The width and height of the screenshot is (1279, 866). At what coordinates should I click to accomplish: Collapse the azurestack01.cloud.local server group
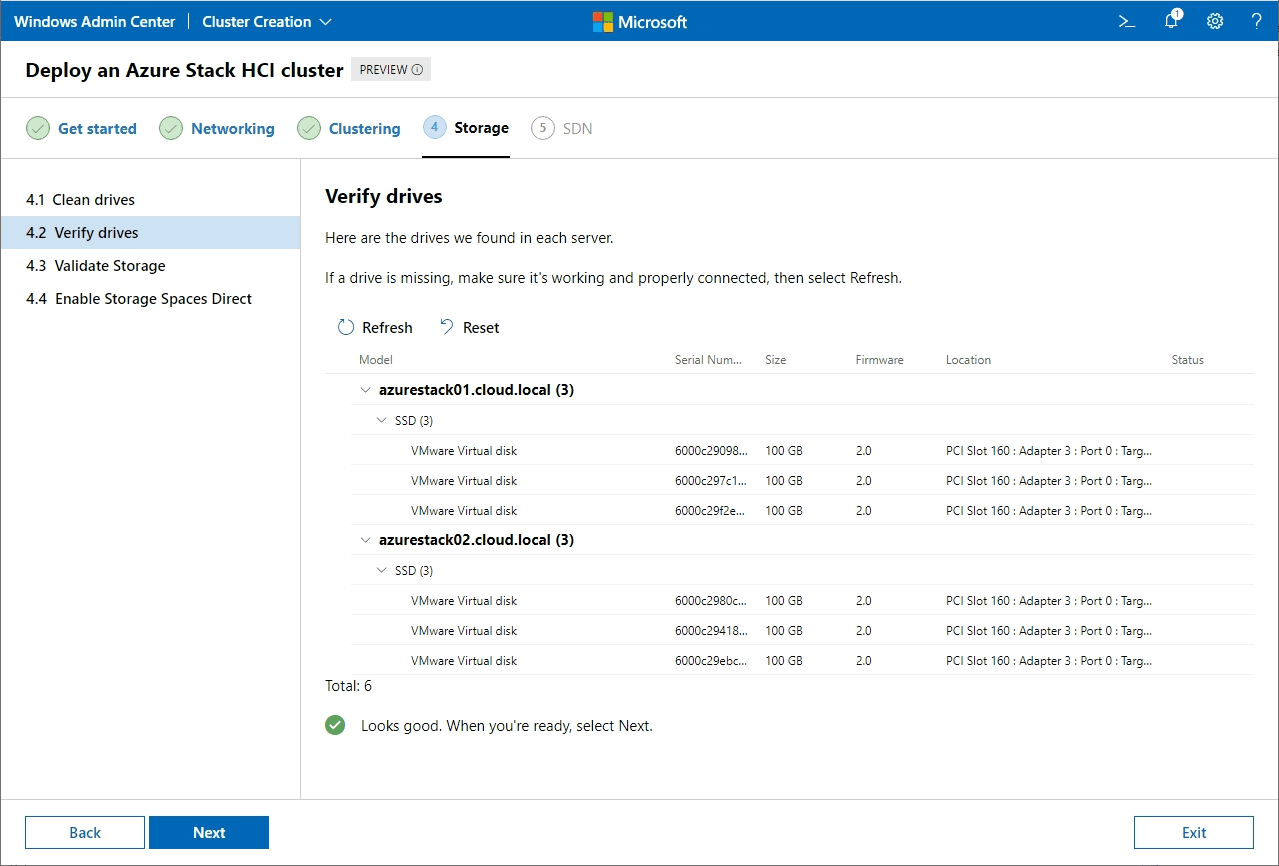coord(365,390)
